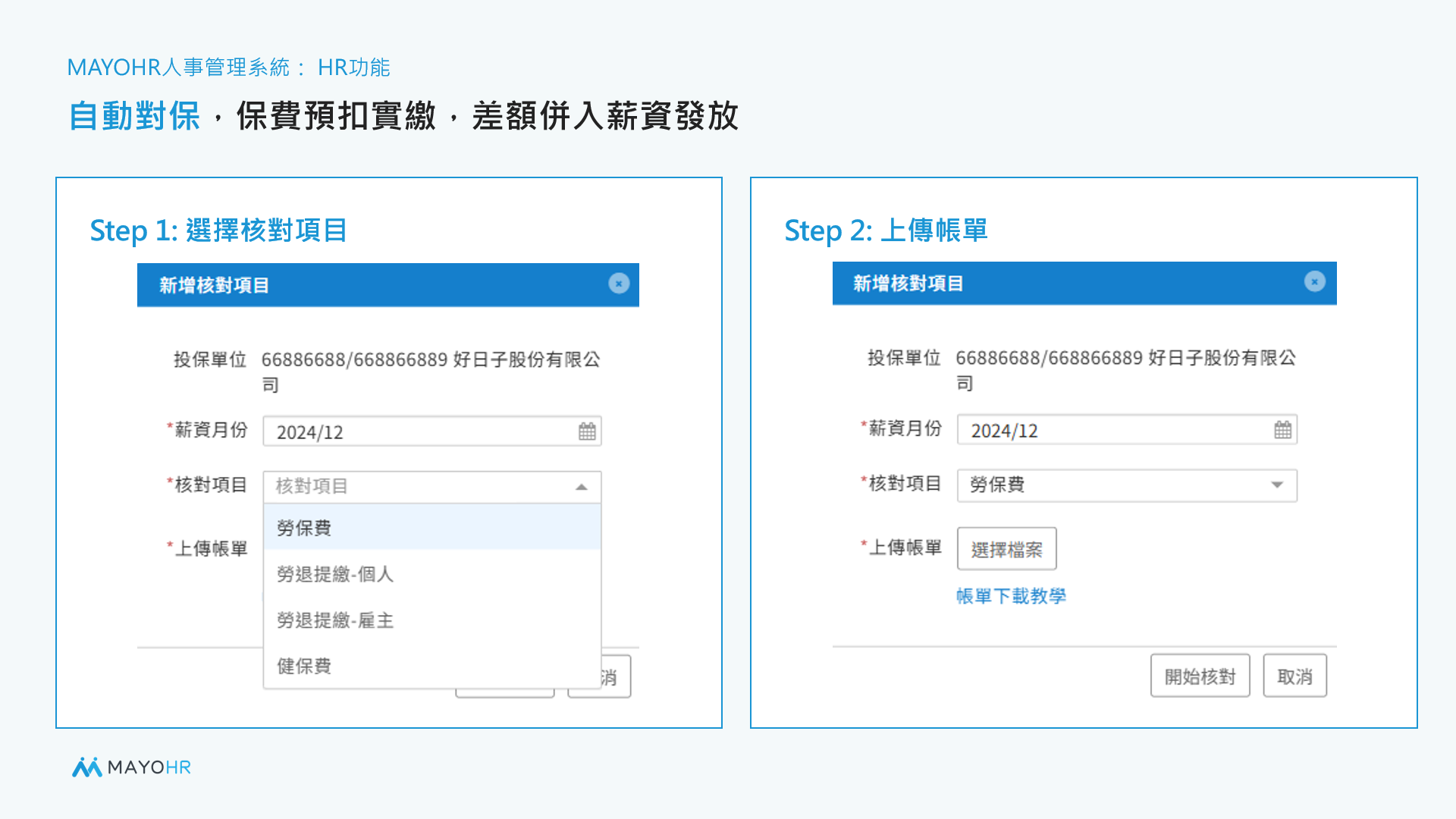Select 健保費 option in dropdown list
The width and height of the screenshot is (1456, 819).
tap(432, 666)
